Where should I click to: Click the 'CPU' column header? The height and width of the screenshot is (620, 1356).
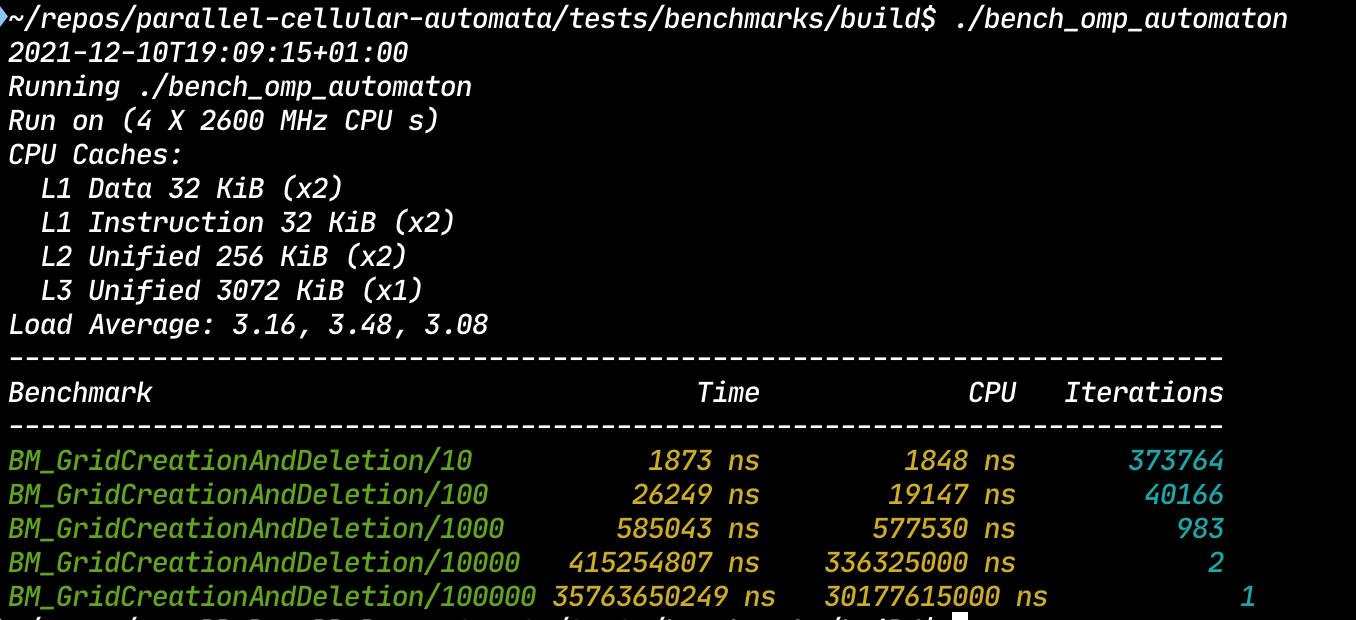tap(992, 393)
